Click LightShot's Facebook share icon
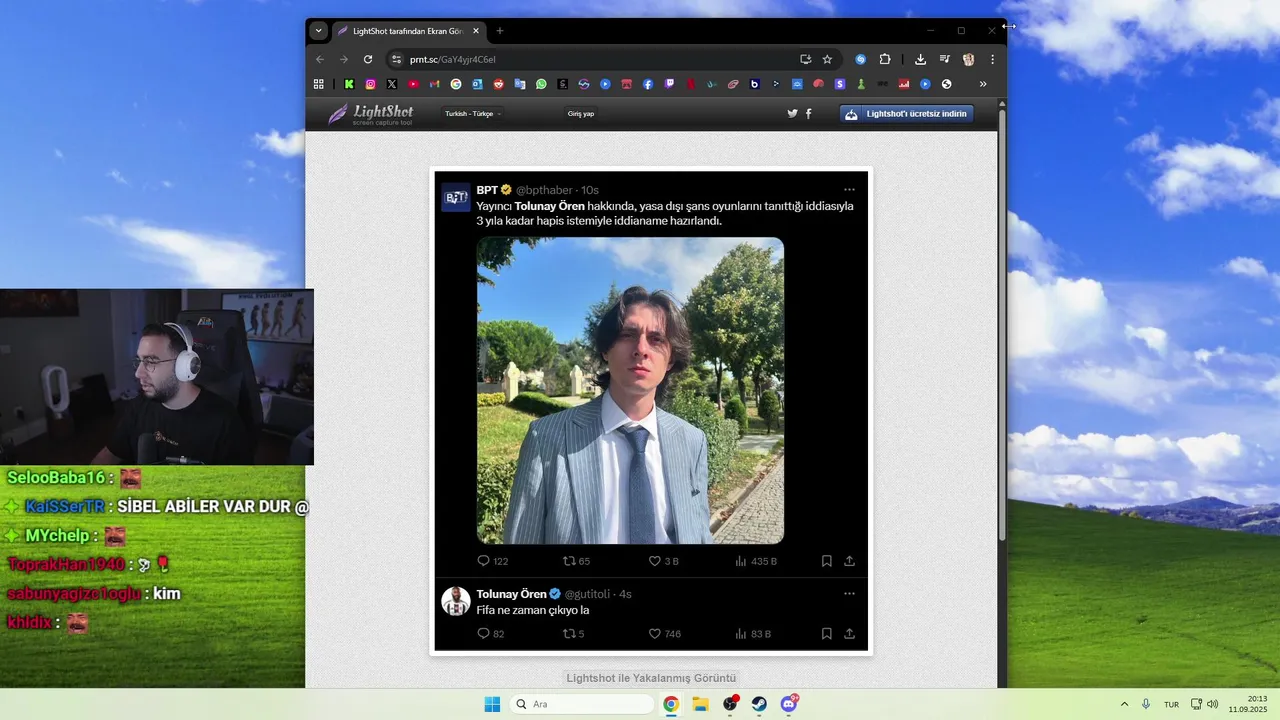 click(x=808, y=114)
